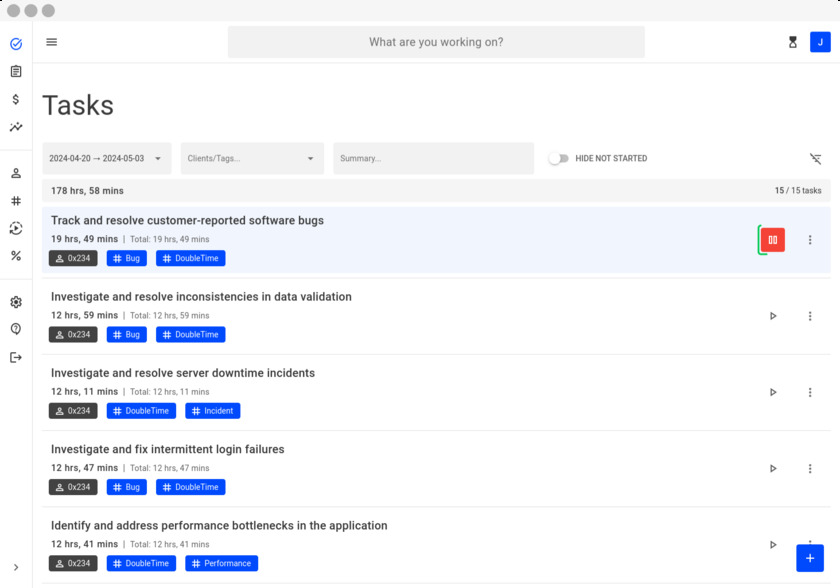The width and height of the screenshot is (840, 588).
Task: Click the blue add task button
Action: [x=810, y=558]
